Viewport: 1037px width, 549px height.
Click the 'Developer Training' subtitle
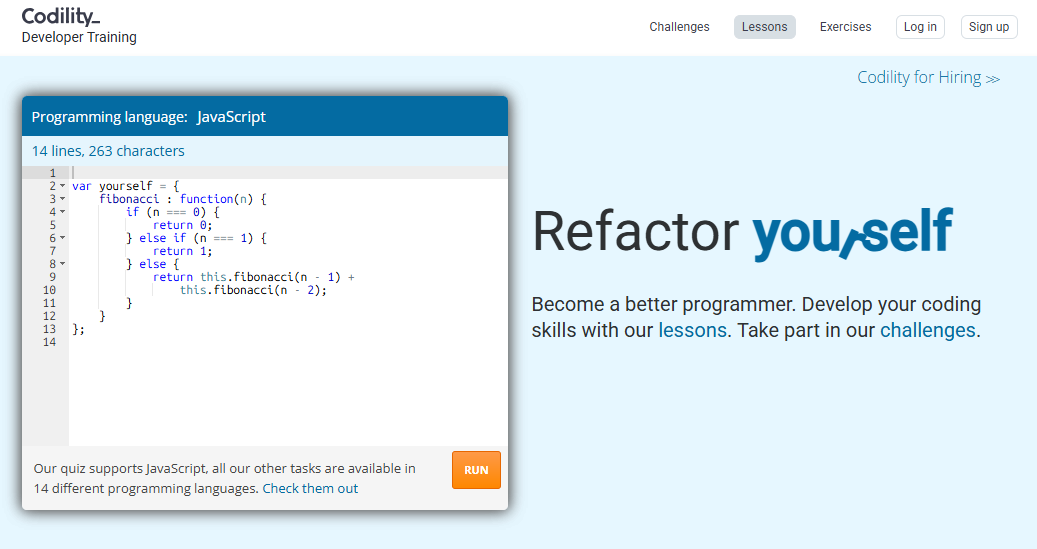click(x=79, y=37)
